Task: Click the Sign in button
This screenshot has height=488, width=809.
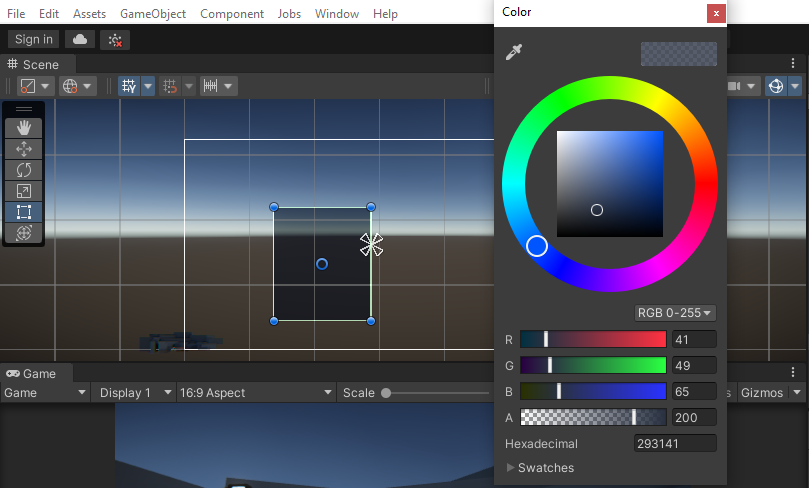Action: pyautogui.click(x=34, y=39)
